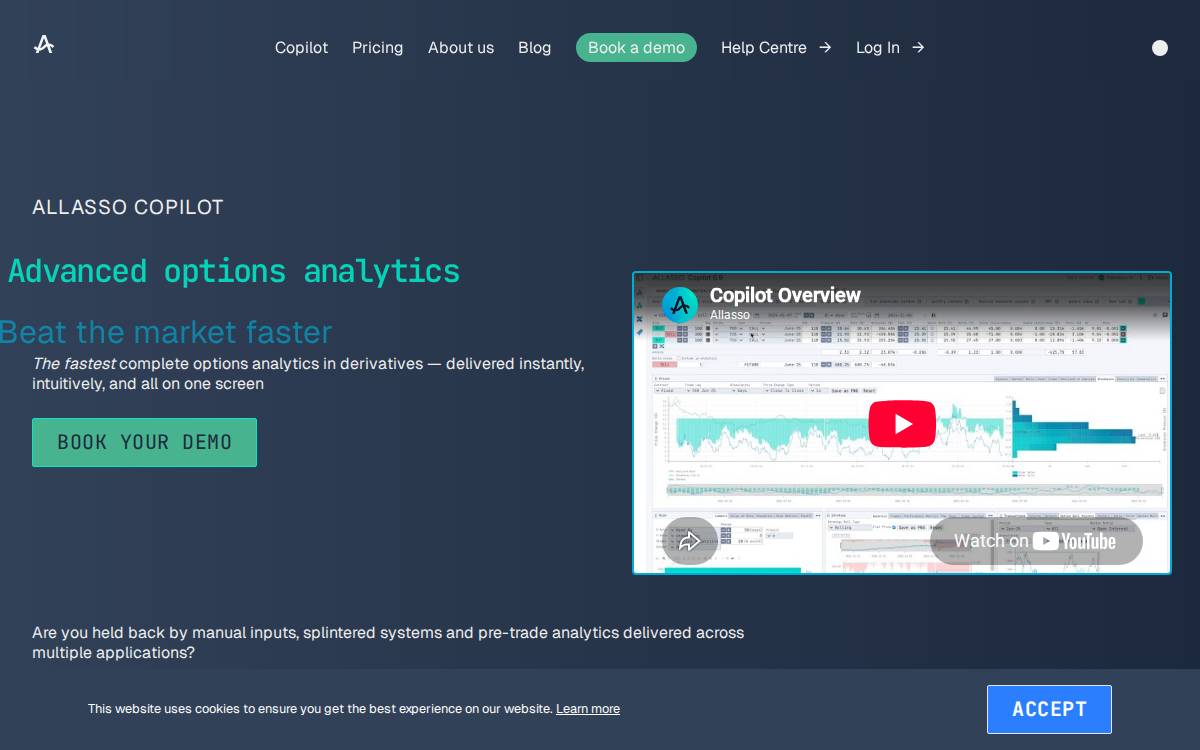Open Watch on YouTube button
This screenshot has width=1200, height=750.
click(x=1036, y=541)
